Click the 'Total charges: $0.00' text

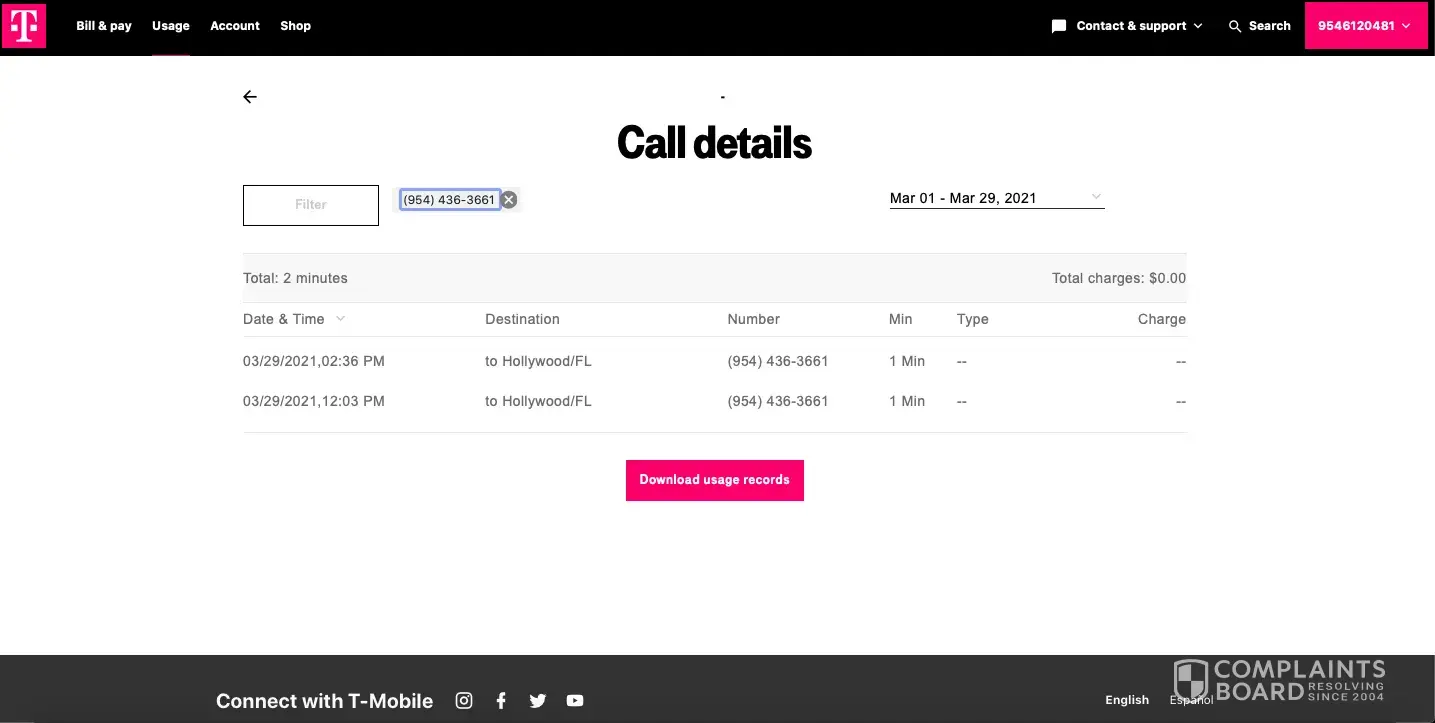pyautogui.click(x=1119, y=278)
